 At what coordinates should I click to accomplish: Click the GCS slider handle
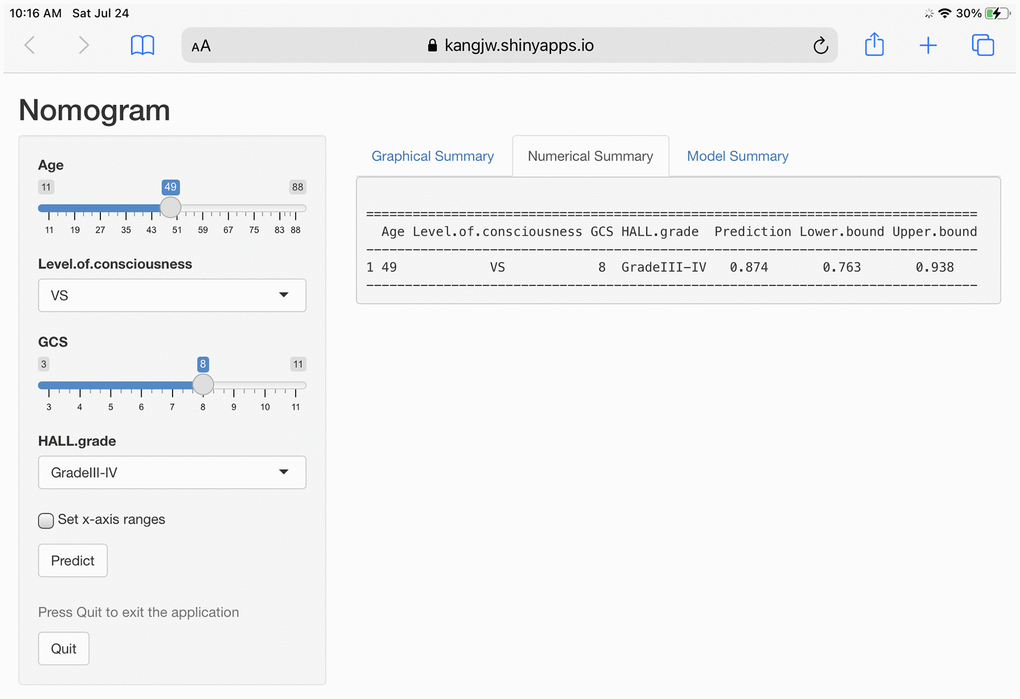203,385
